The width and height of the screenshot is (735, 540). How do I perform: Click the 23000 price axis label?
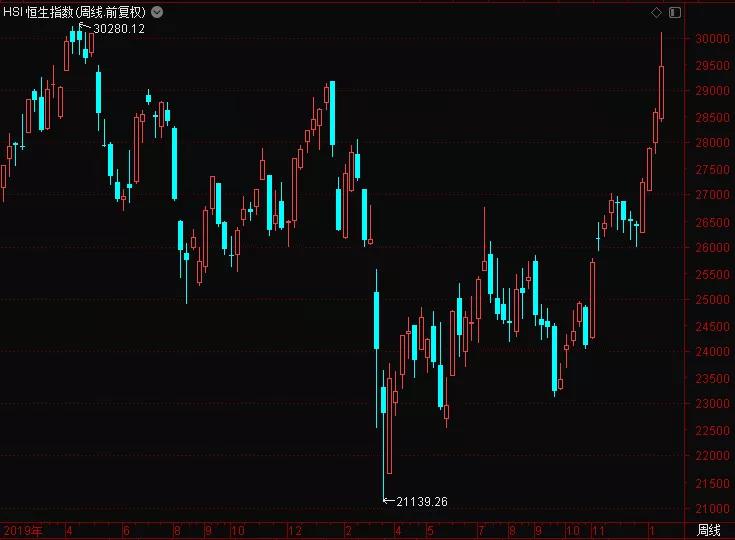(712, 404)
